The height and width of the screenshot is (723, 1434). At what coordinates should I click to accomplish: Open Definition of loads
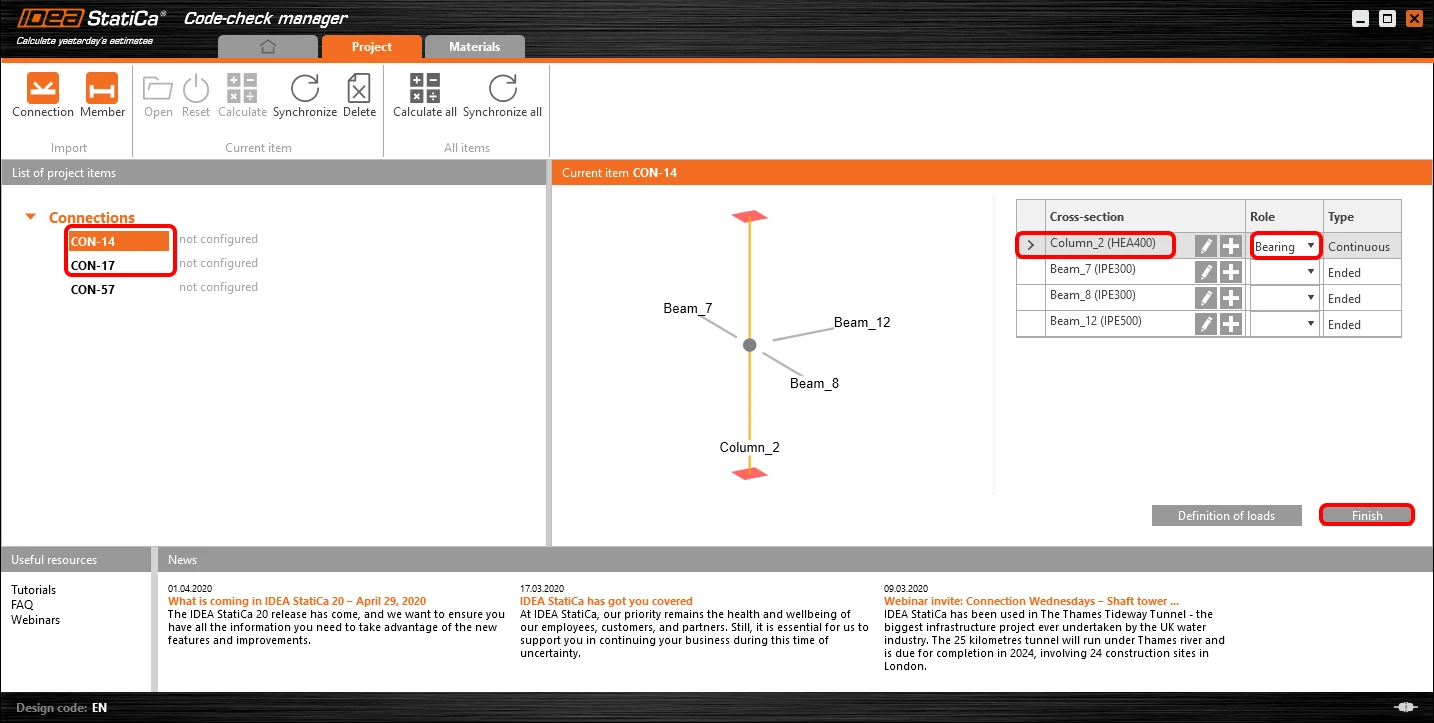pyautogui.click(x=1226, y=516)
